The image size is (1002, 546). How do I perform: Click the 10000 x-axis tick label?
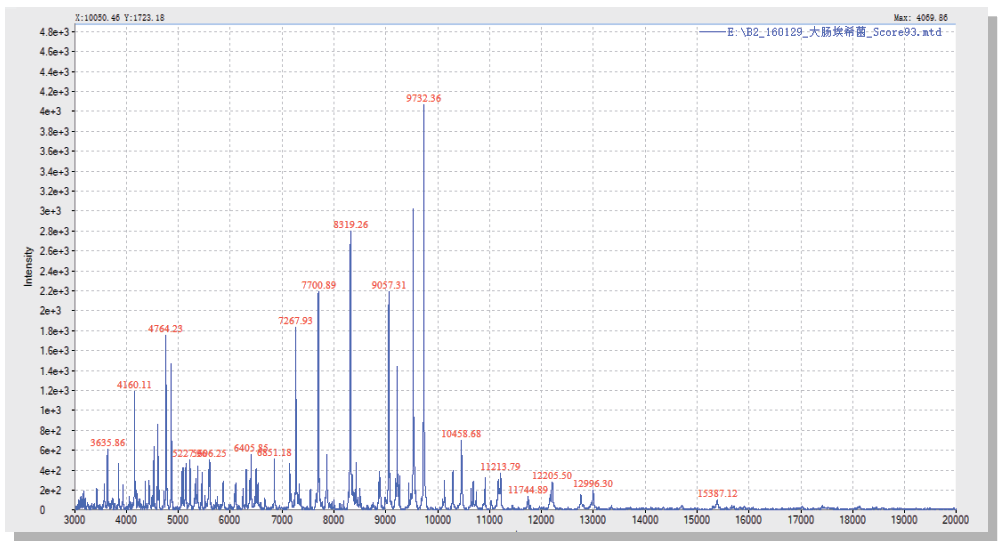pos(437,520)
